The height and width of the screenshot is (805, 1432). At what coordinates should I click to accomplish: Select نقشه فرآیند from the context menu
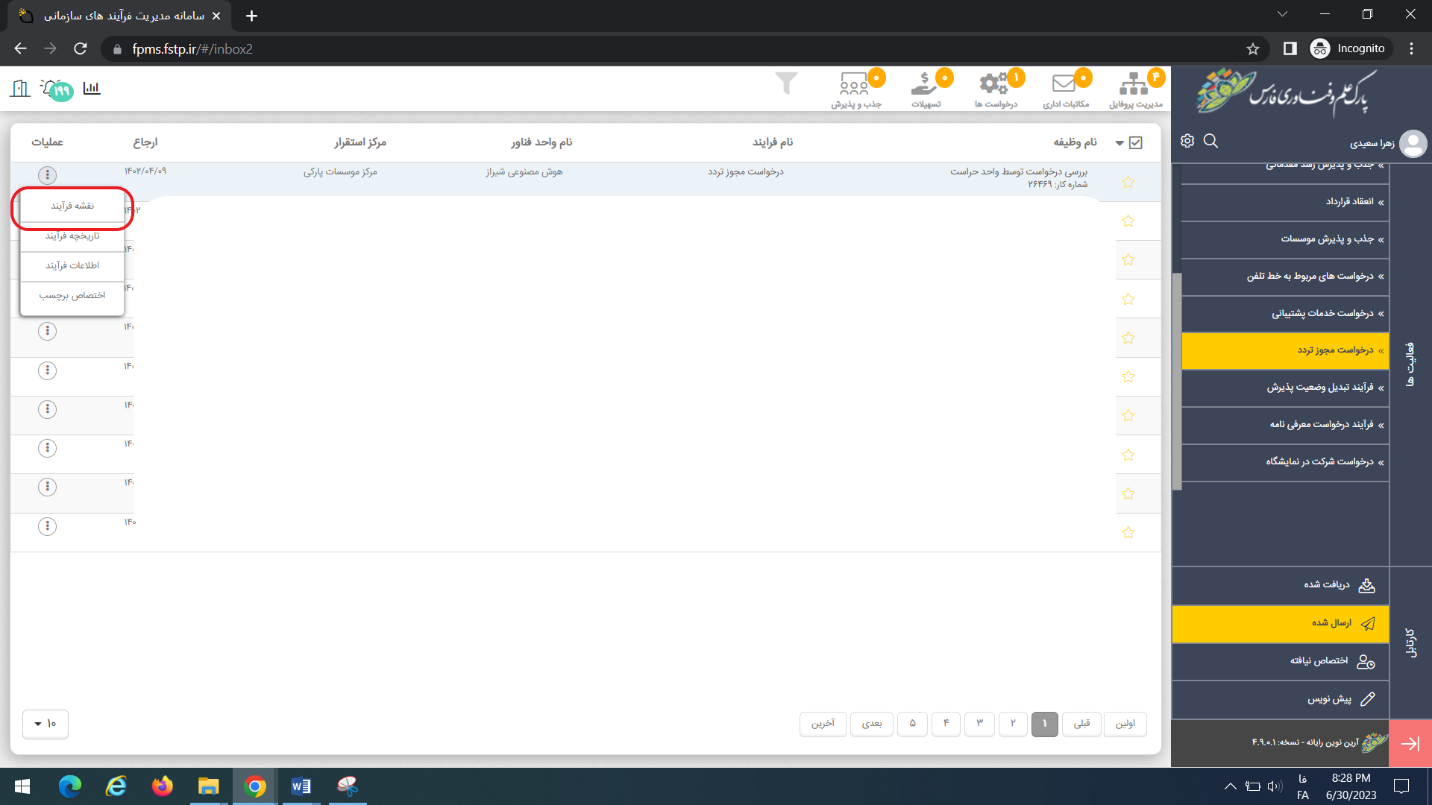(72, 206)
